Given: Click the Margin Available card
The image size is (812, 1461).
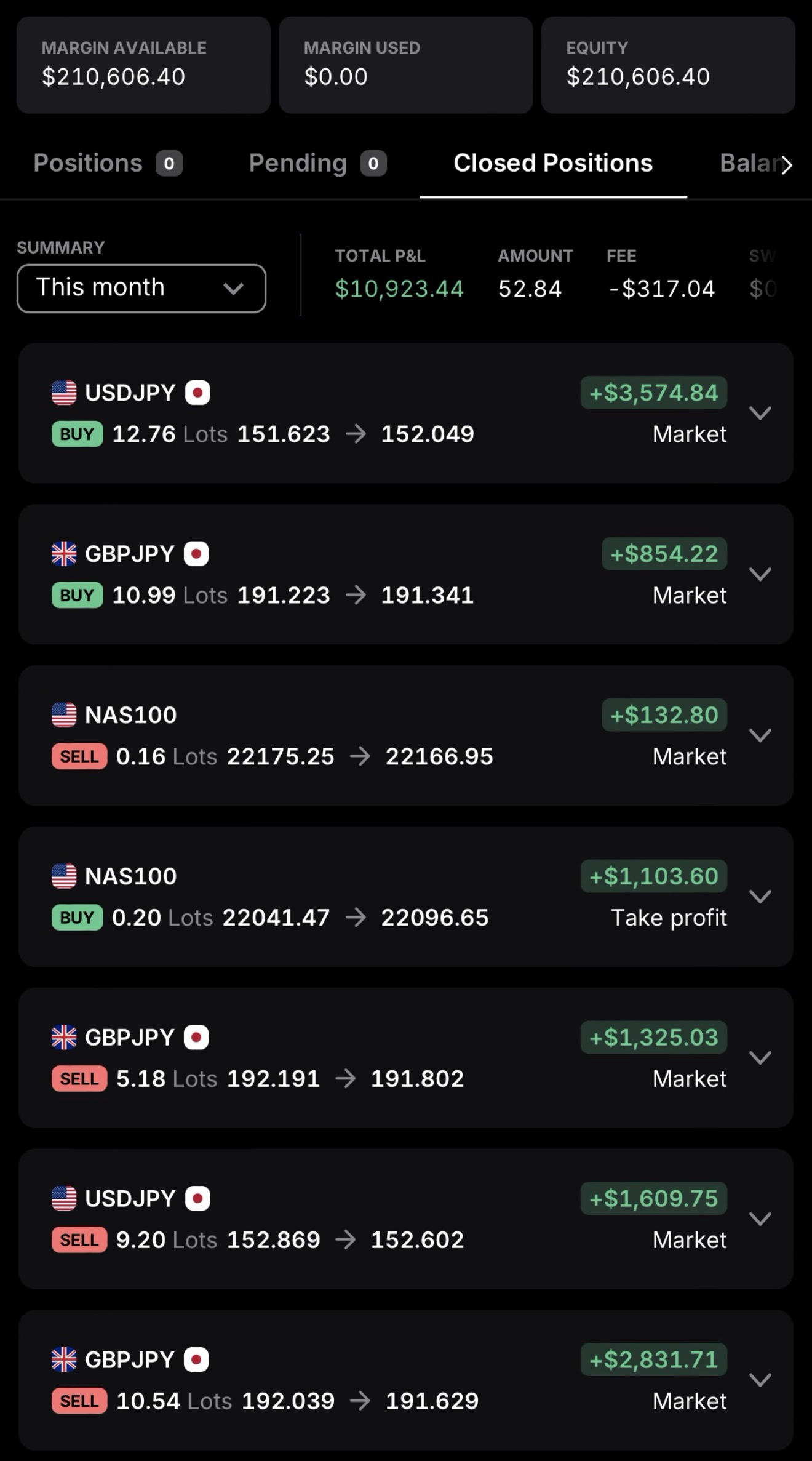Looking at the screenshot, I should point(143,65).
